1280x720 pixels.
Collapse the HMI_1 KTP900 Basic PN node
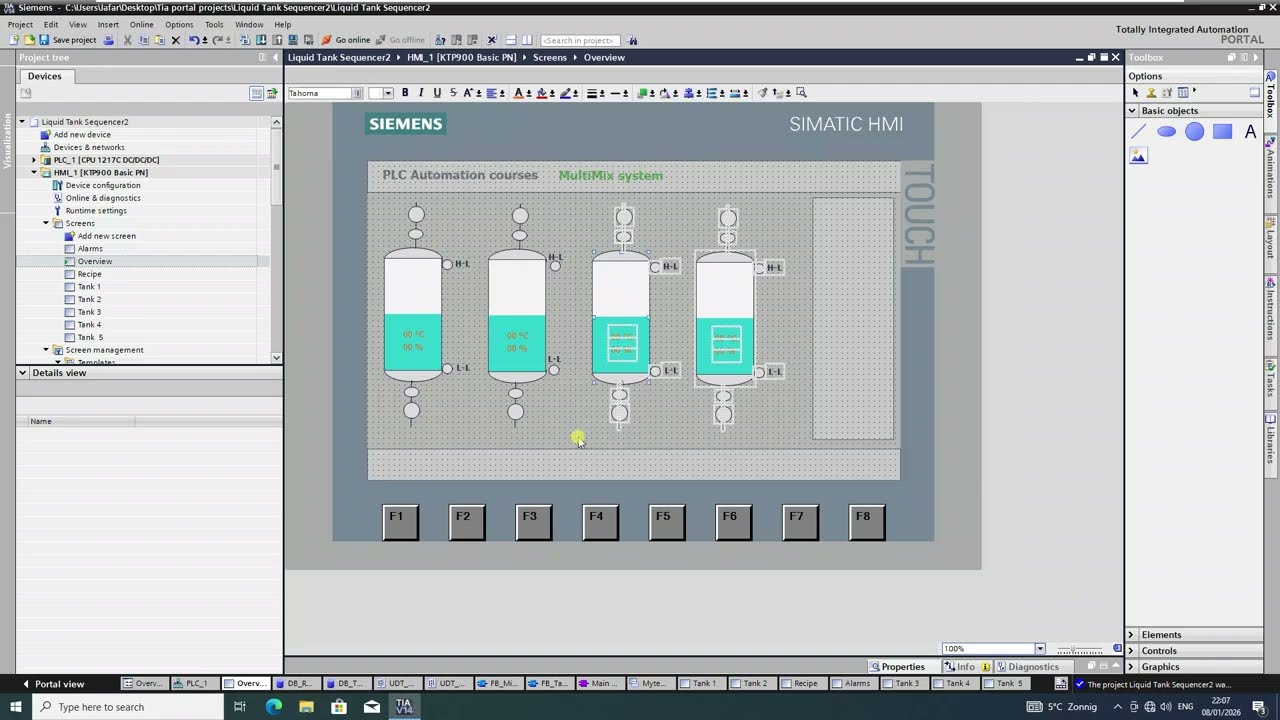pos(34,173)
